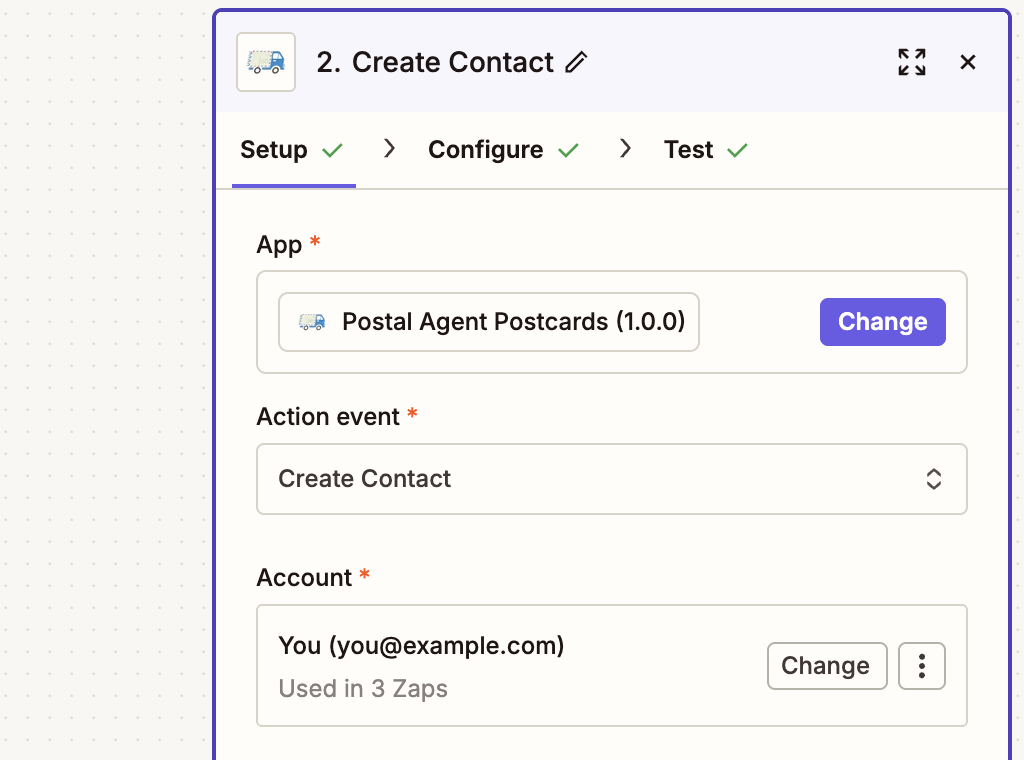Click the green checkmark beside Setup
The image size is (1024, 760).
point(333,151)
